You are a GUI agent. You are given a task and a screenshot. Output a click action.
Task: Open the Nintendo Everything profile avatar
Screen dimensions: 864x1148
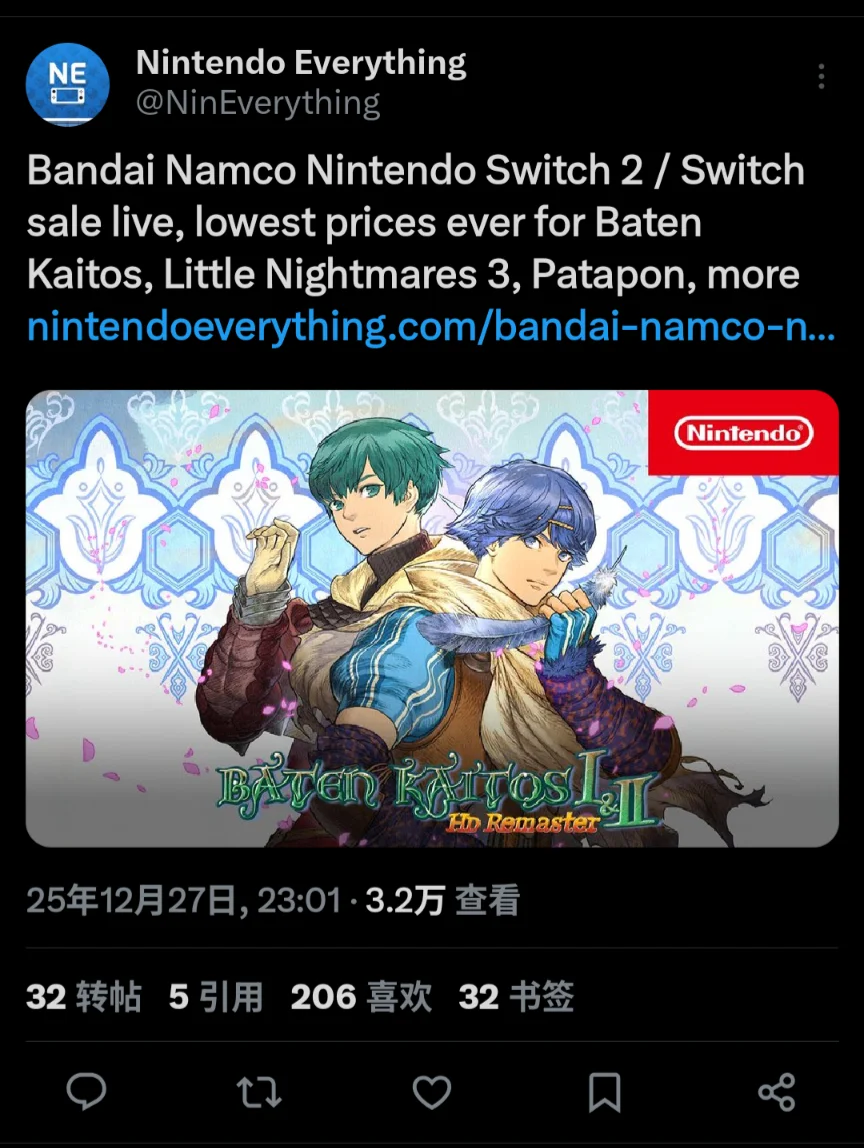tap(67, 84)
